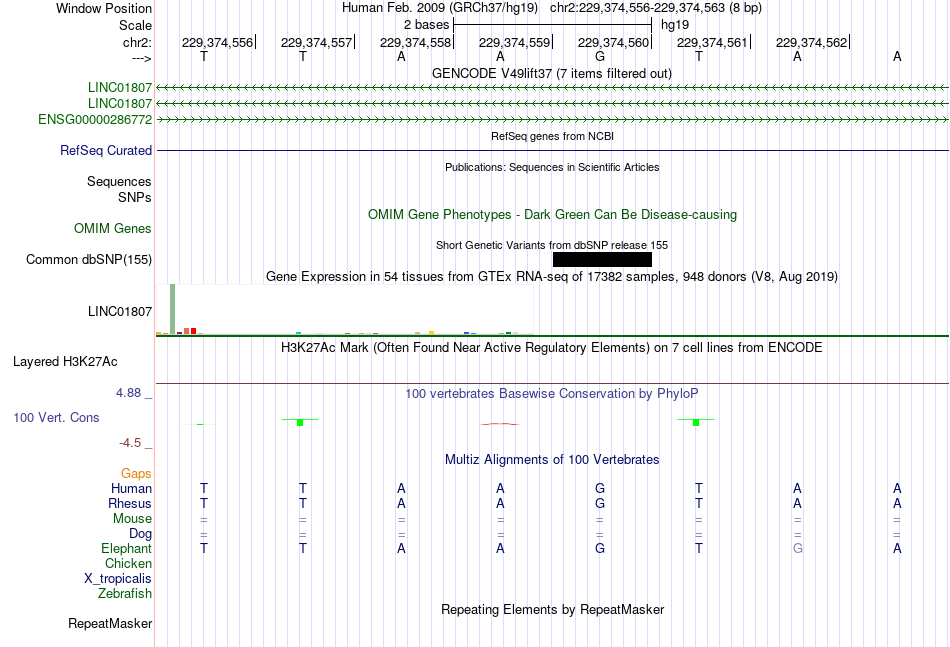Click the G base in reference sequence row
Screen dimensions: 950x647
coord(600,56)
